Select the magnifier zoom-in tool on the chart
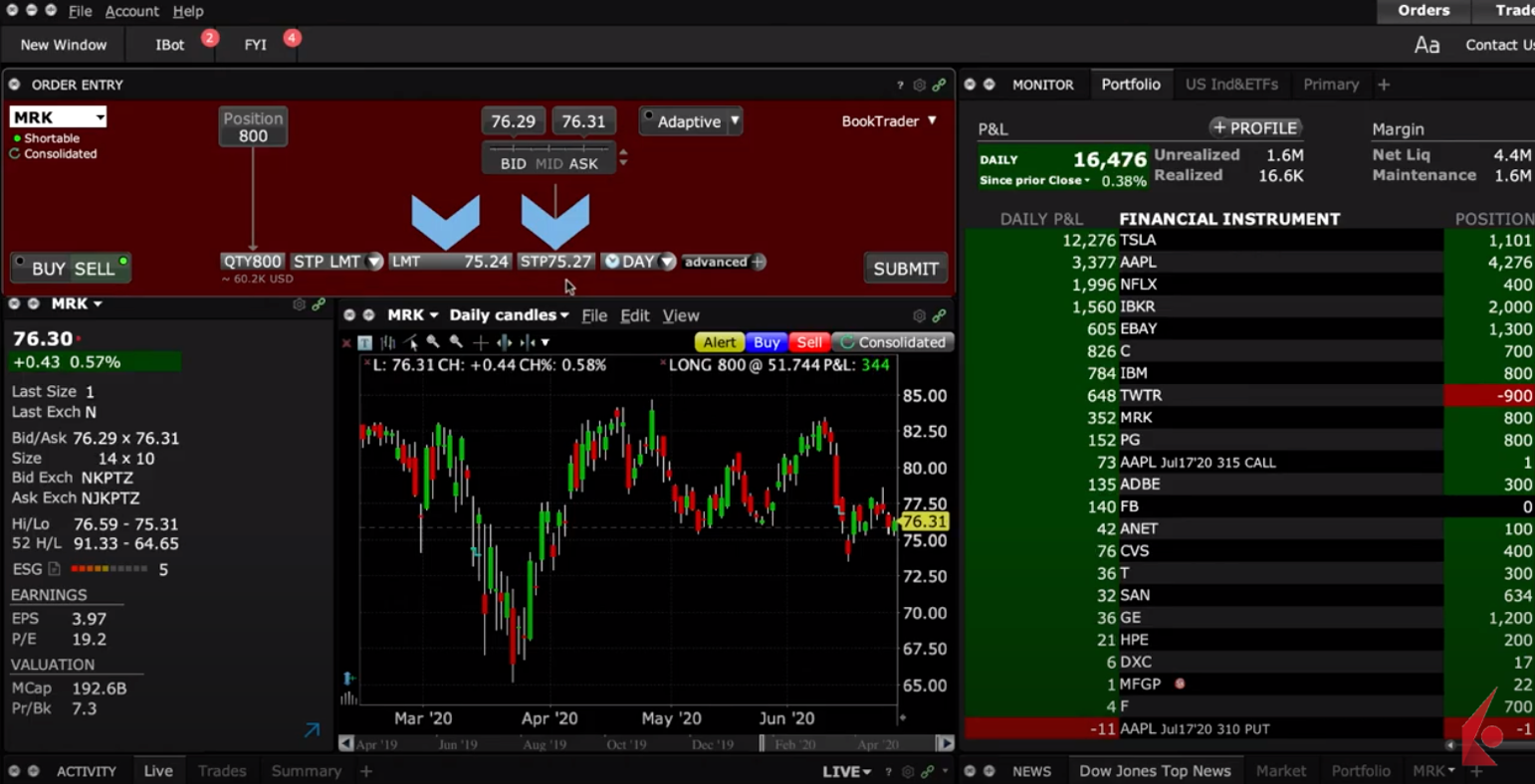Screen dimensions: 1535x784 tap(433, 342)
